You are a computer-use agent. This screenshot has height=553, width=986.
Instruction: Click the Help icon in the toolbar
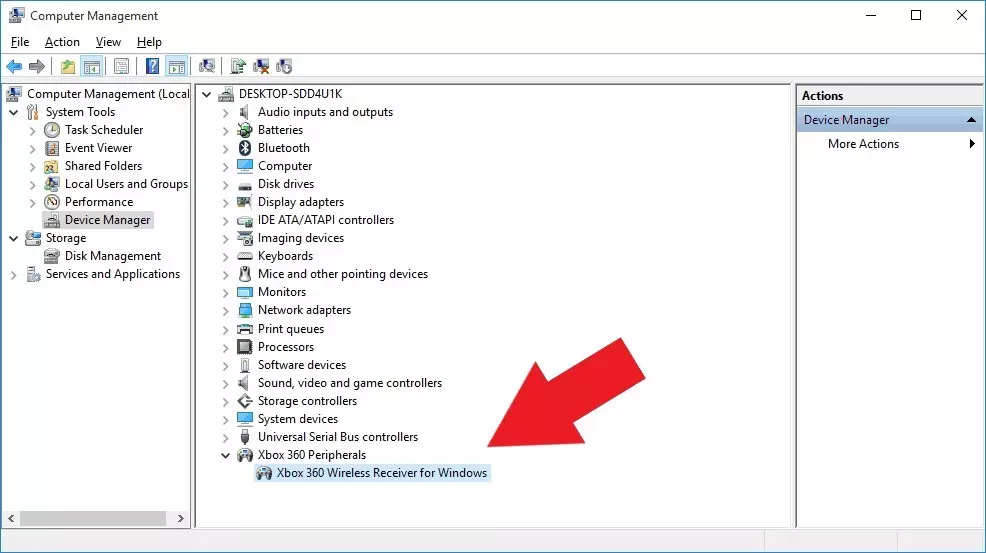[152, 67]
